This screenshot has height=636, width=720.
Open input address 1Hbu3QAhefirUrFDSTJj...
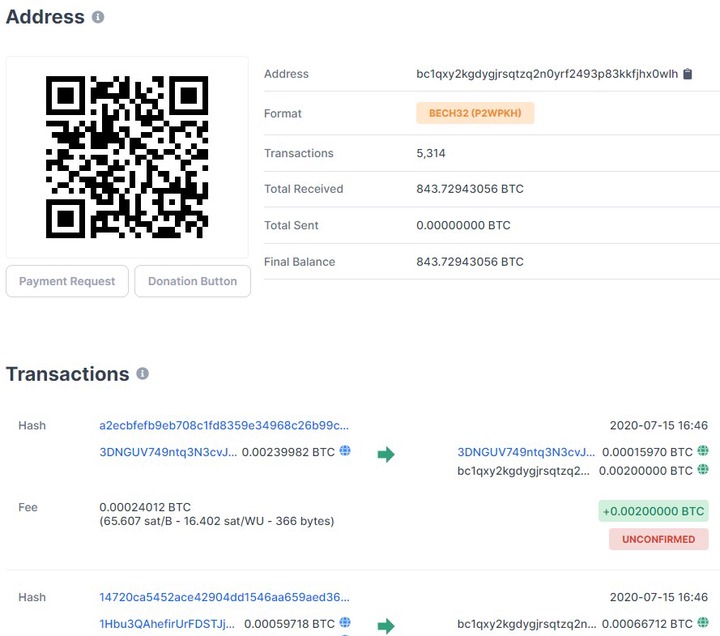tap(167, 624)
